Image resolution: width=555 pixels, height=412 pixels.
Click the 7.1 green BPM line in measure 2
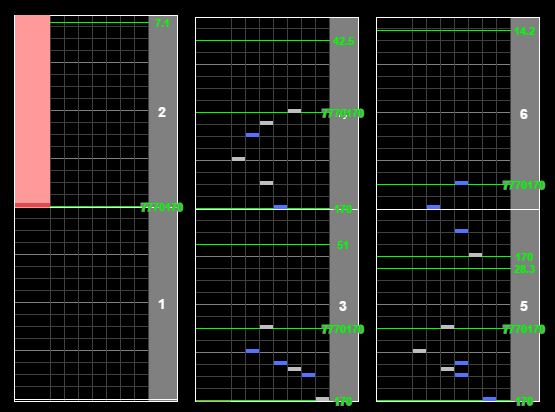[x=99, y=23]
